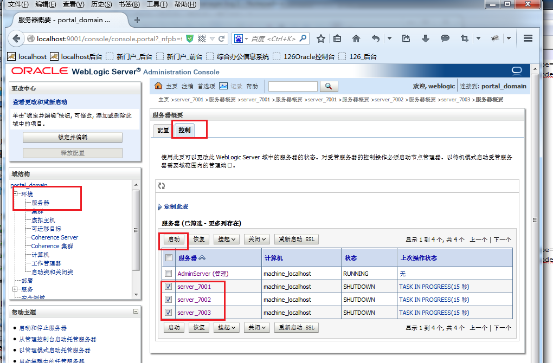
Task: Click the search magnifier in Firefox search box
Action: click(303, 38)
